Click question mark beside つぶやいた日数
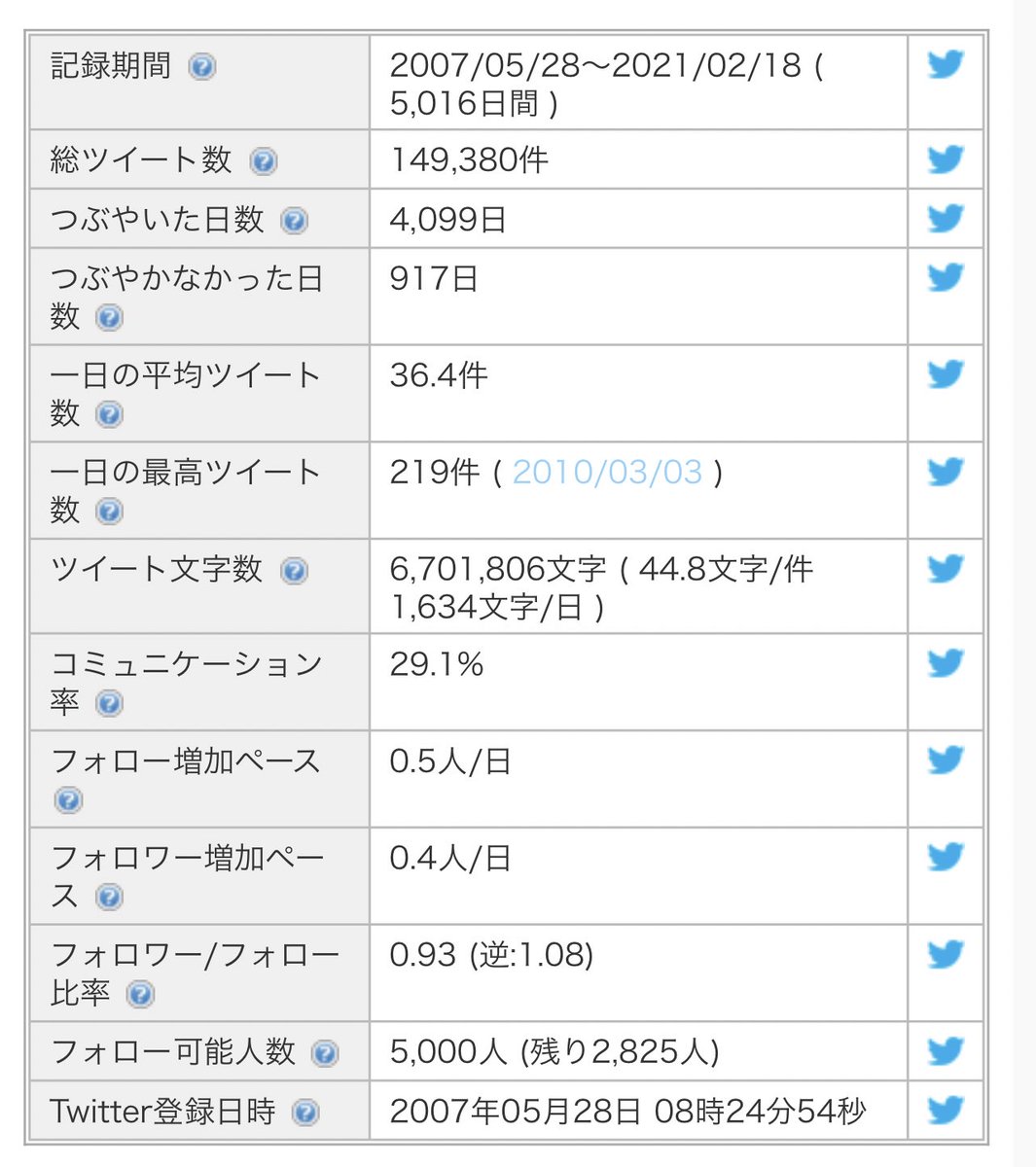 pos(294,221)
